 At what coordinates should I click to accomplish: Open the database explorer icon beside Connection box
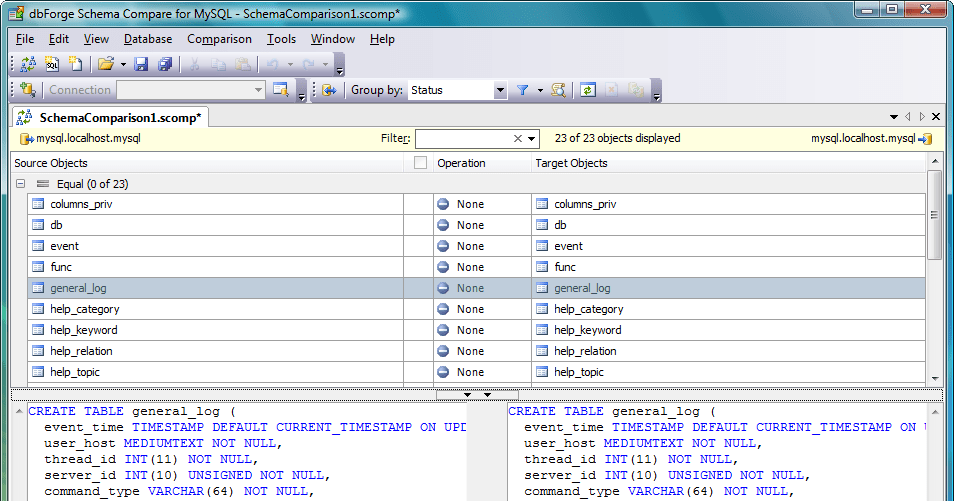point(280,89)
